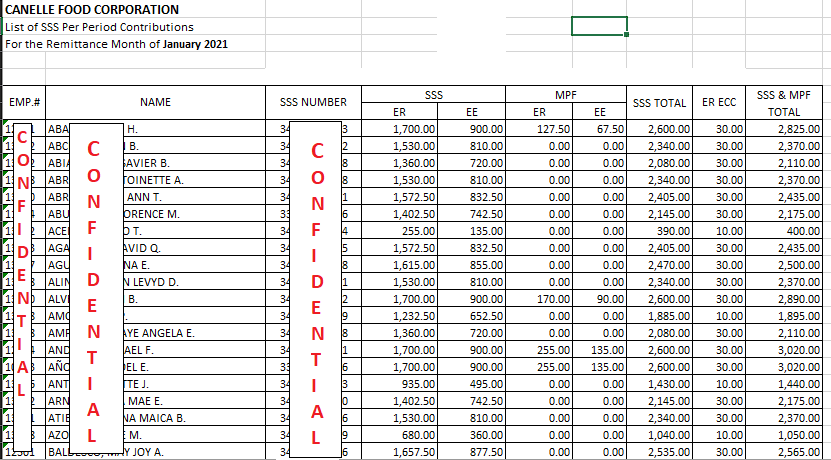Screen dimensions: 831x460
Task: Click 2,080.00 in the 'AYE ANGELA E.' row
Action: pyautogui.click(x=659, y=333)
